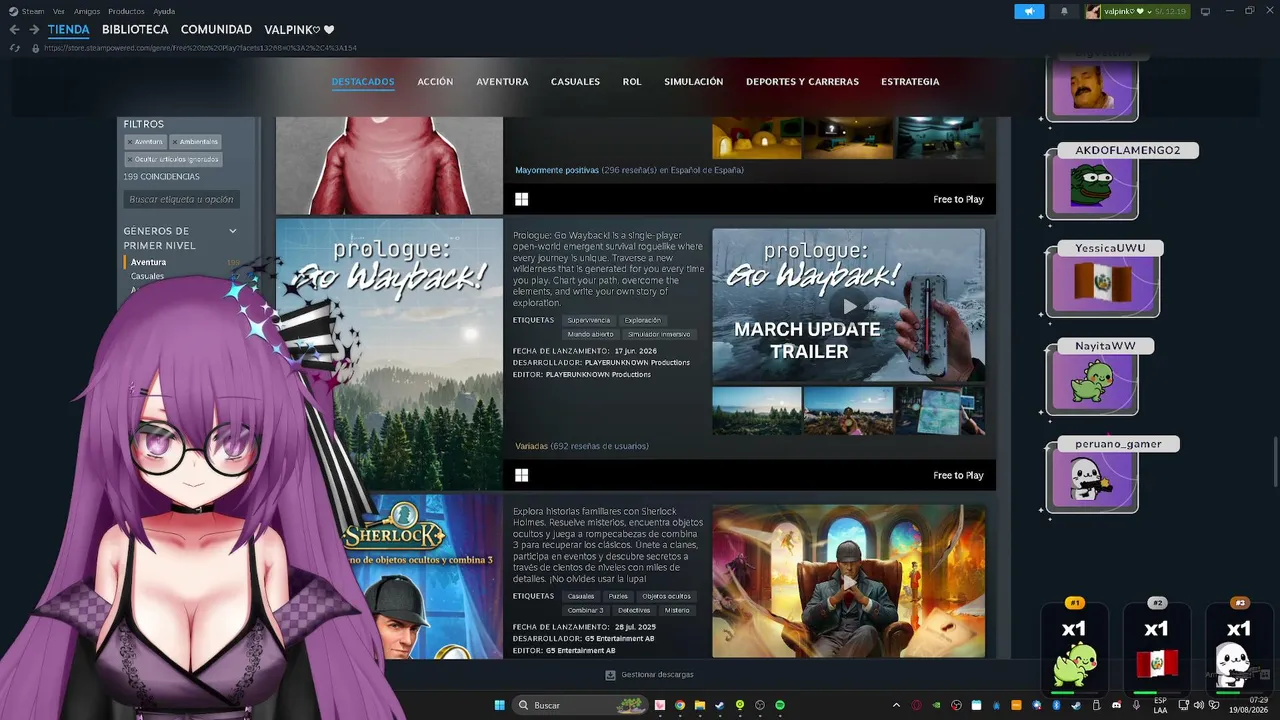Select the Acción category tab
The width and height of the screenshot is (1280, 720).
[x=435, y=82]
